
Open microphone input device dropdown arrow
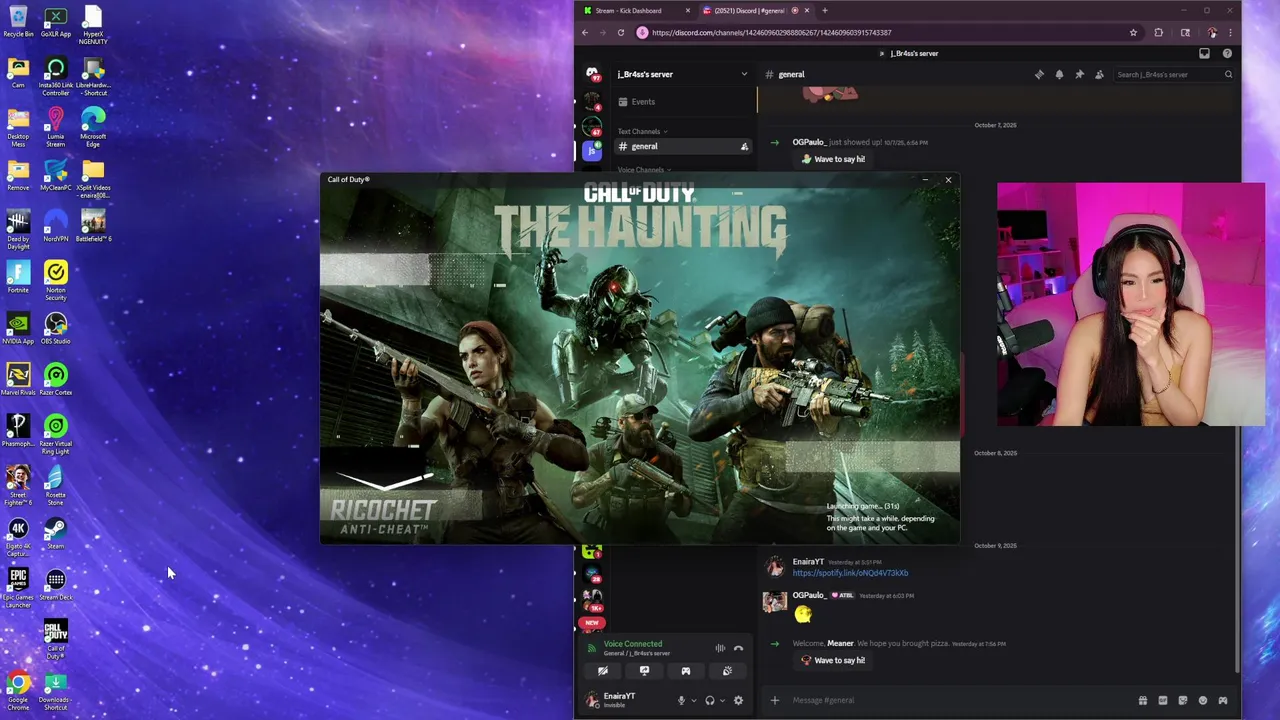693,700
